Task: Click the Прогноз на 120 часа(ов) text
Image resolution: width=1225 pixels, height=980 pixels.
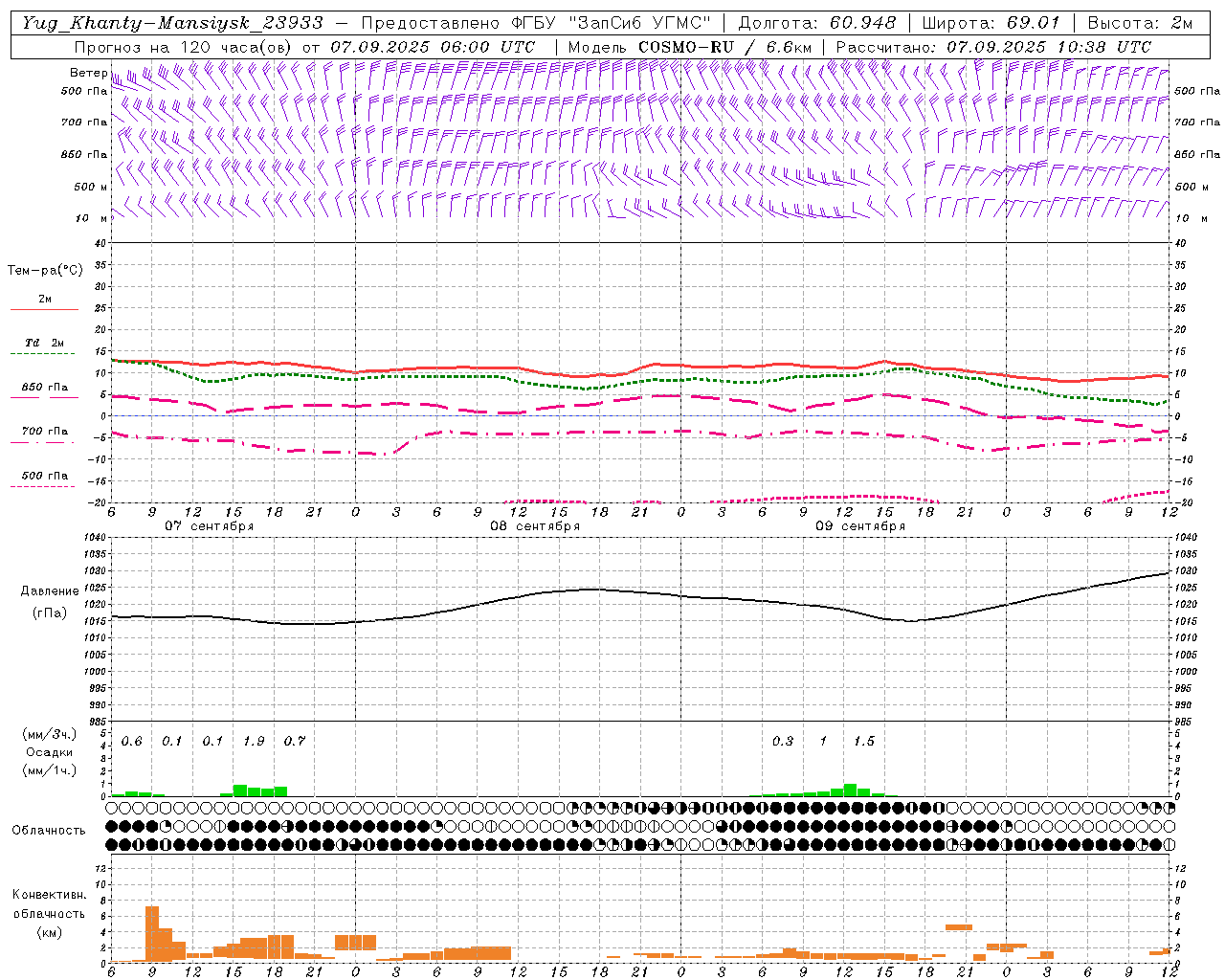Action: [184, 46]
